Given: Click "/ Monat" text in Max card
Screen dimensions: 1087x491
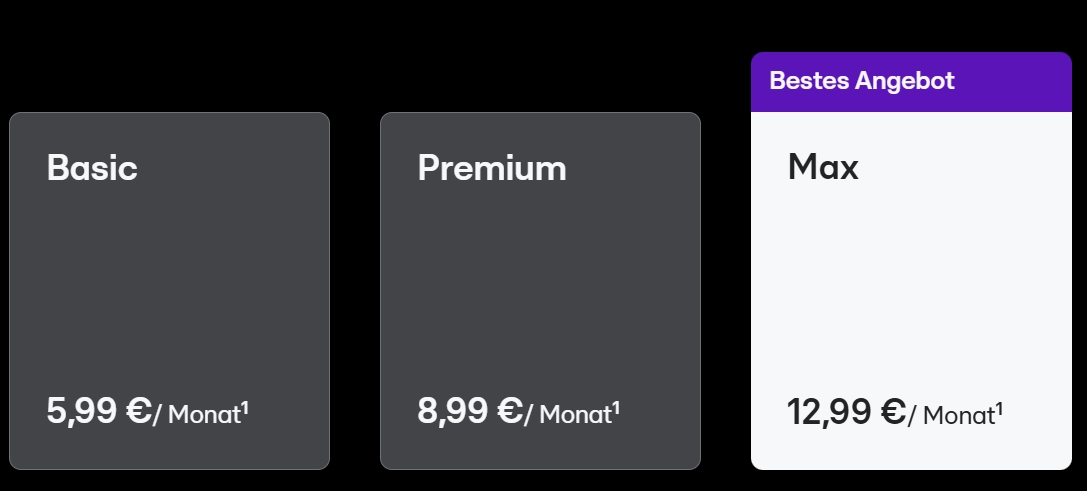Looking at the screenshot, I should 952,416.
